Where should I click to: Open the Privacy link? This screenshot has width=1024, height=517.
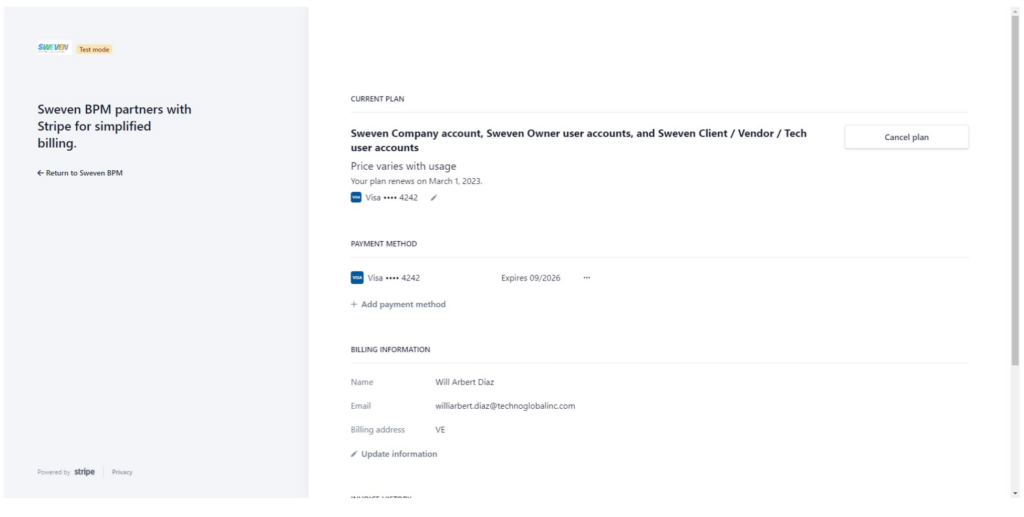pyautogui.click(x=122, y=472)
